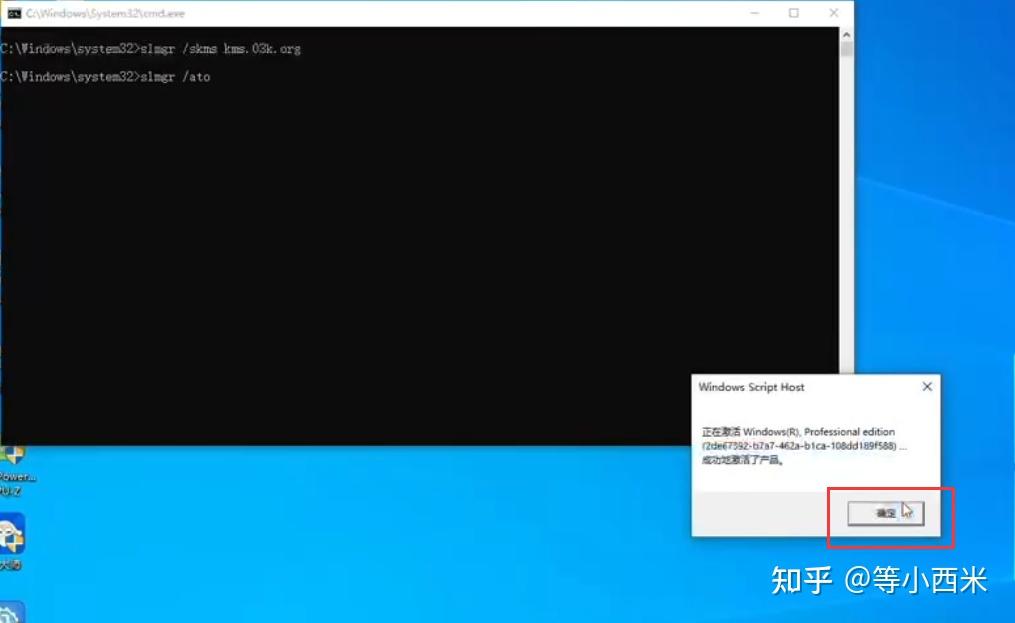Click the 'slmgr /ato' command line
Screen dimensions: 1015x623
coord(105,76)
